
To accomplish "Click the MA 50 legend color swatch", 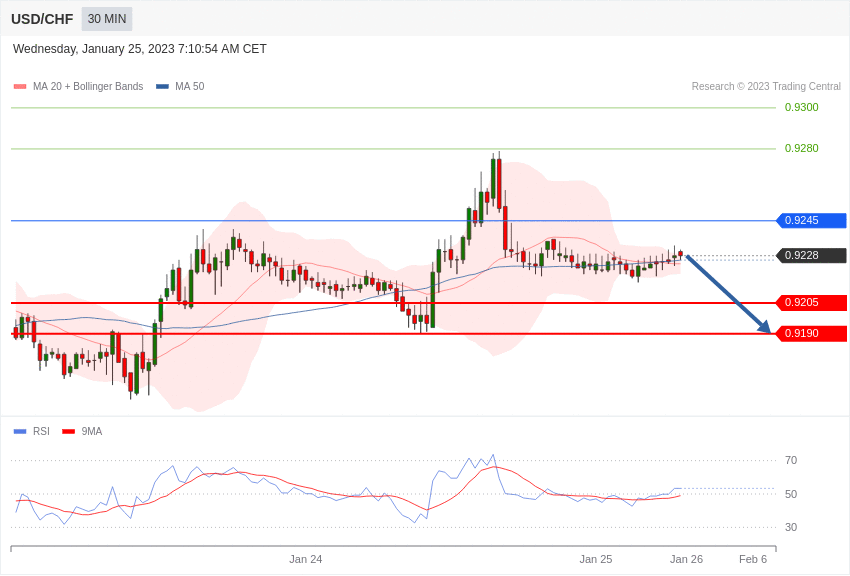I will tap(162, 87).
